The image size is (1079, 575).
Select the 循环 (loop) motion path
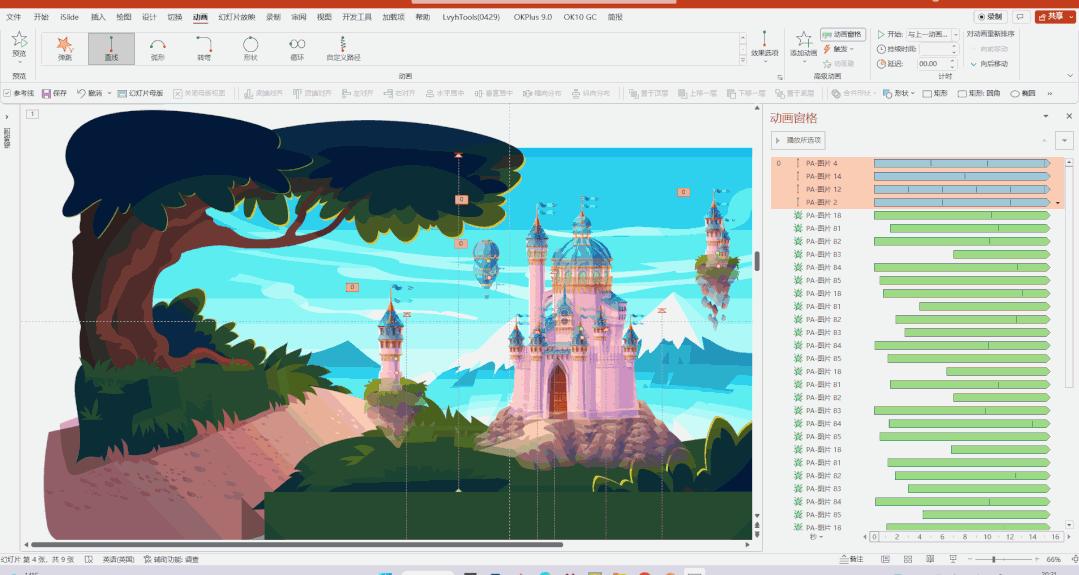[297, 48]
